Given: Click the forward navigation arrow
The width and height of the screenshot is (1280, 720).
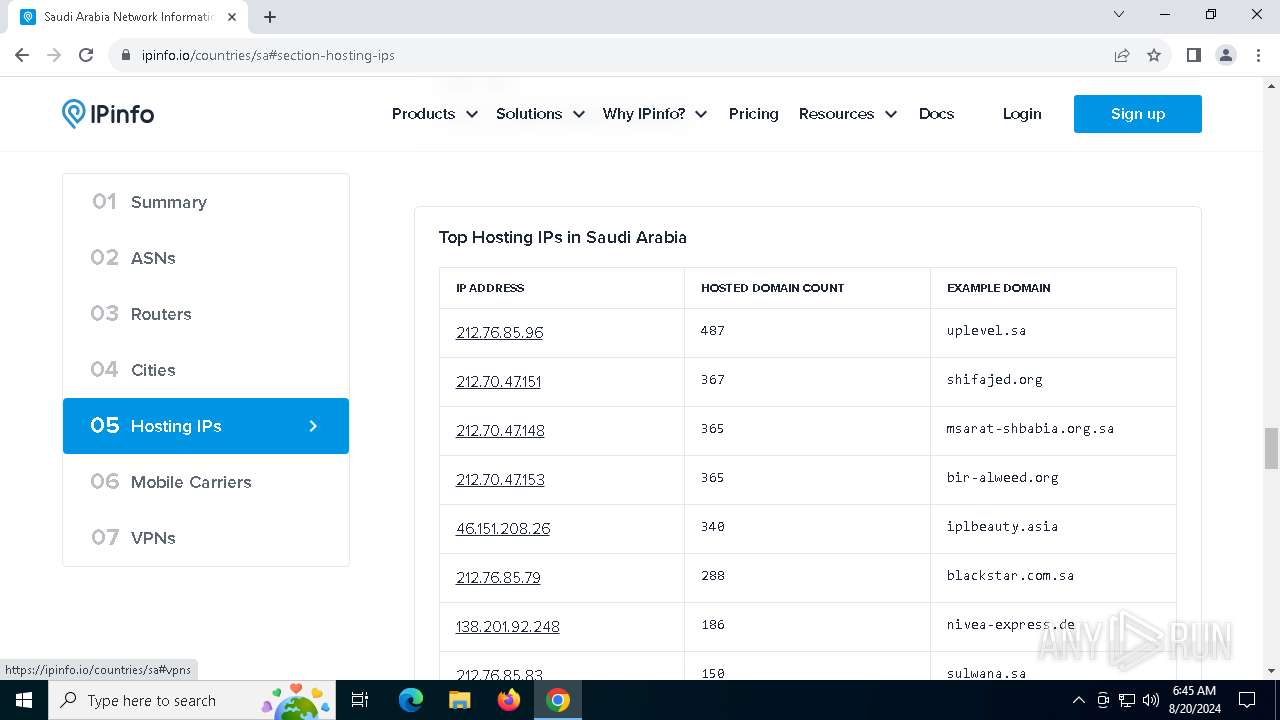Looking at the screenshot, I should coord(54,55).
